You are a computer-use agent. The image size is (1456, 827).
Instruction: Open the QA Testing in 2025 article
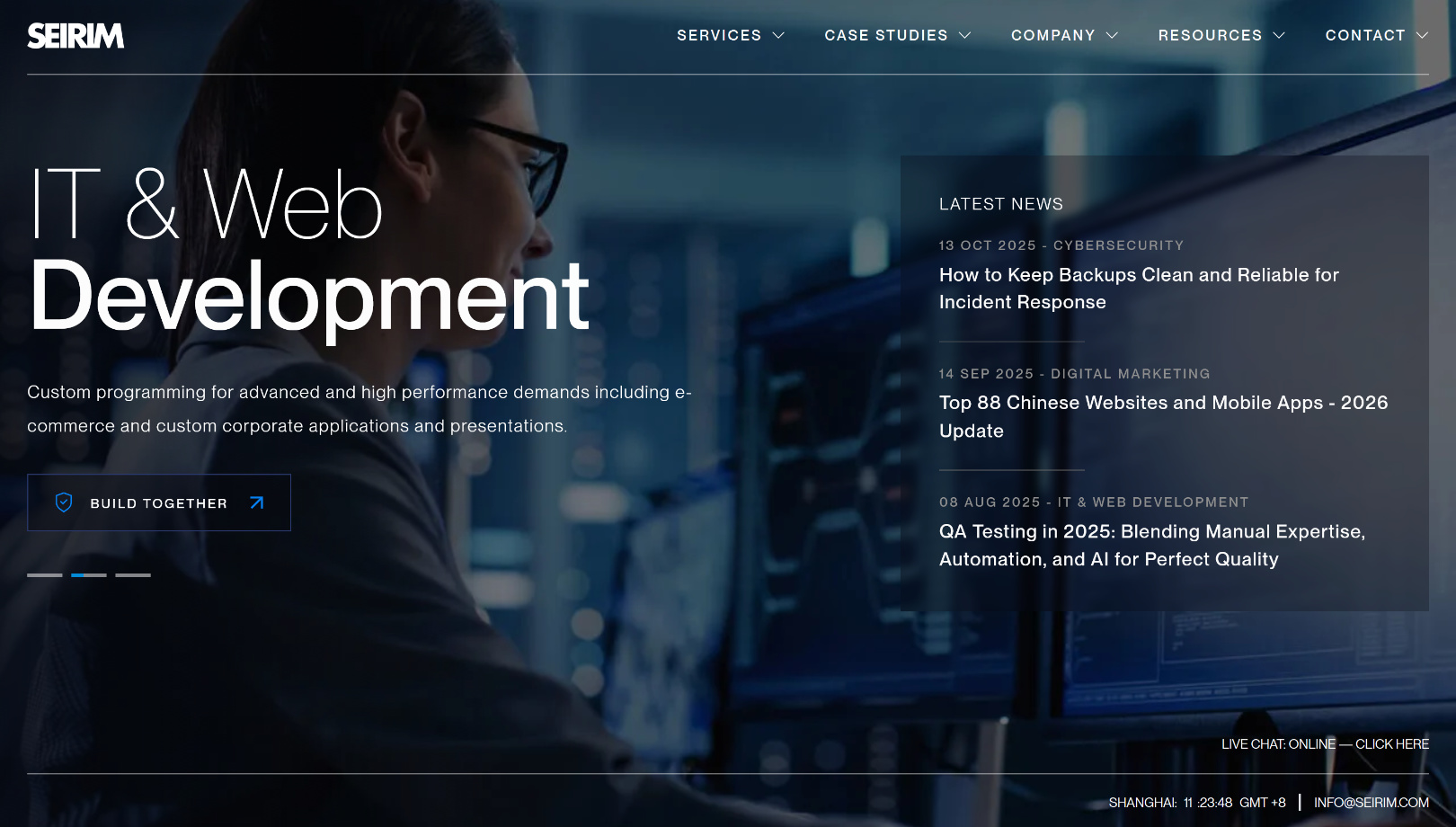pyautogui.click(x=1151, y=545)
